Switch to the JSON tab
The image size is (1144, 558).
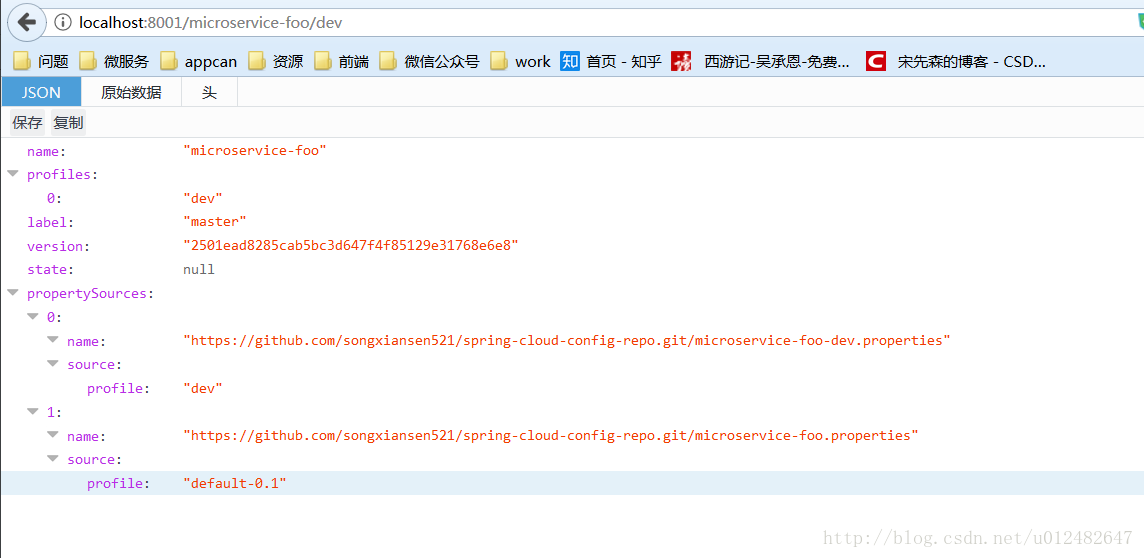41,93
